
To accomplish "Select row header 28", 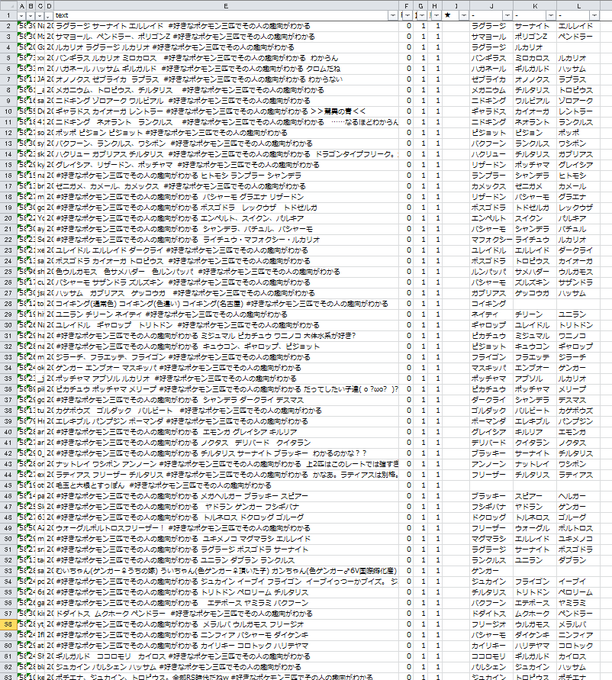I will pos(9,304).
